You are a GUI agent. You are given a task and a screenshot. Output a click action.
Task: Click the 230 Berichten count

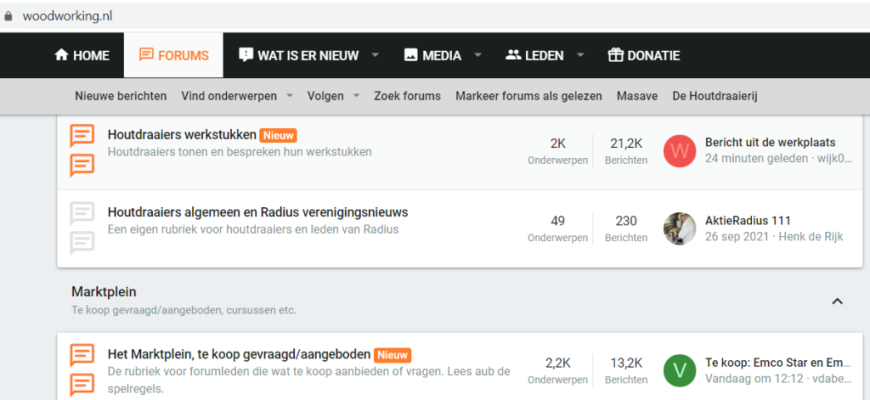coord(626,229)
